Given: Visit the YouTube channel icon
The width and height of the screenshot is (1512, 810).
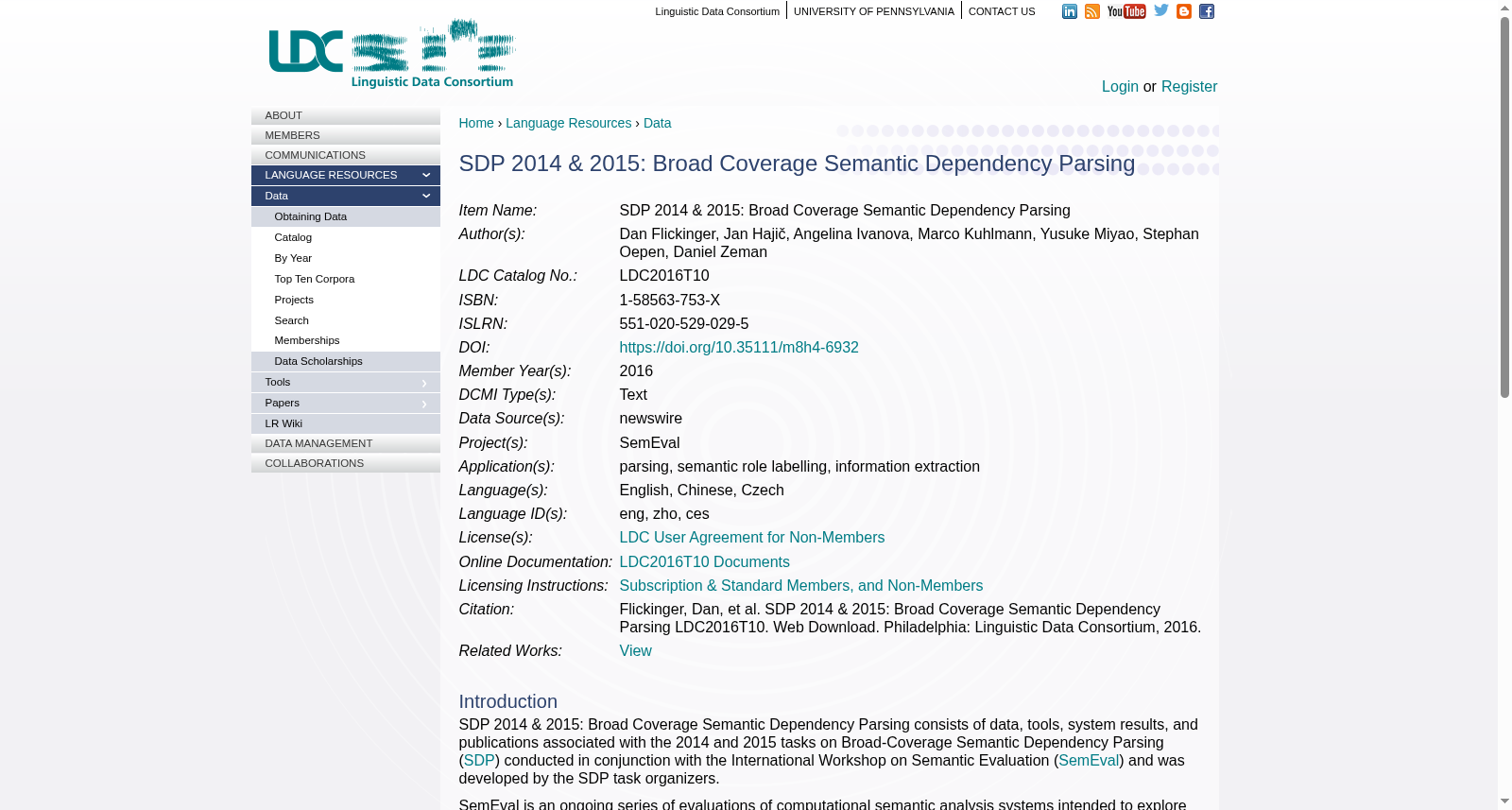Looking at the screenshot, I should pyautogui.click(x=1126, y=11).
